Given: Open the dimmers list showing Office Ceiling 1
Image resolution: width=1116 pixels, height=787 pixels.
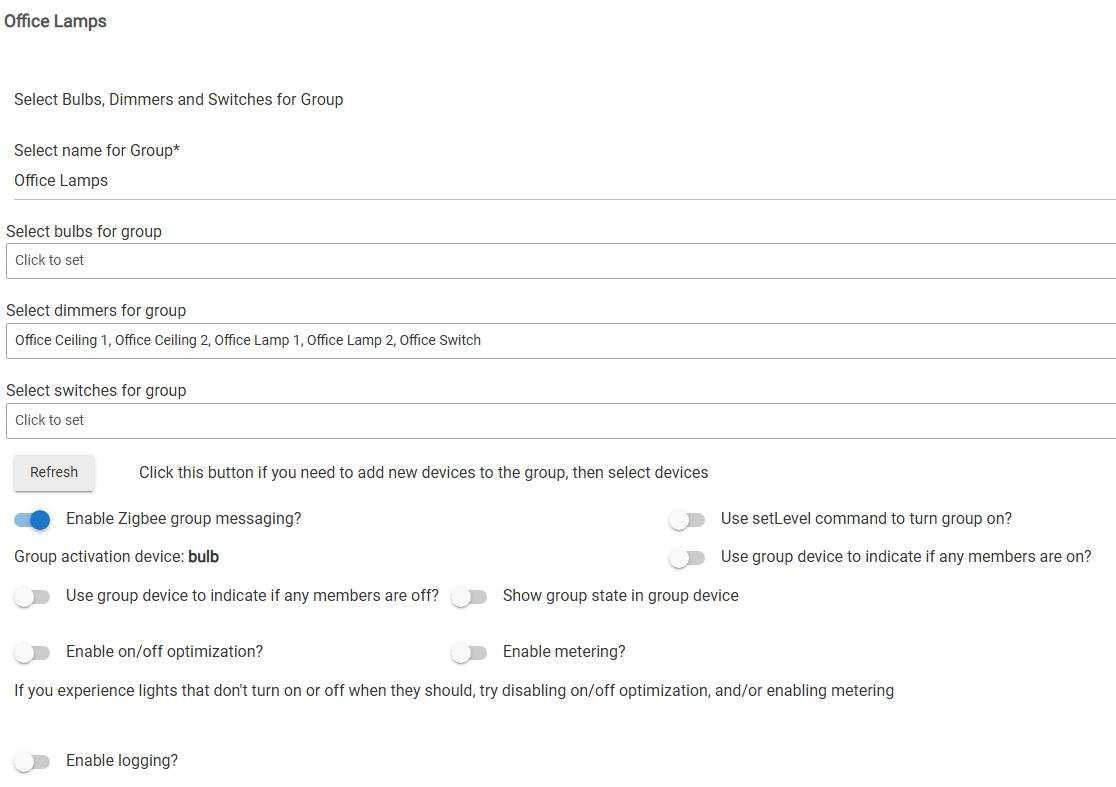Looking at the screenshot, I should coord(560,341).
